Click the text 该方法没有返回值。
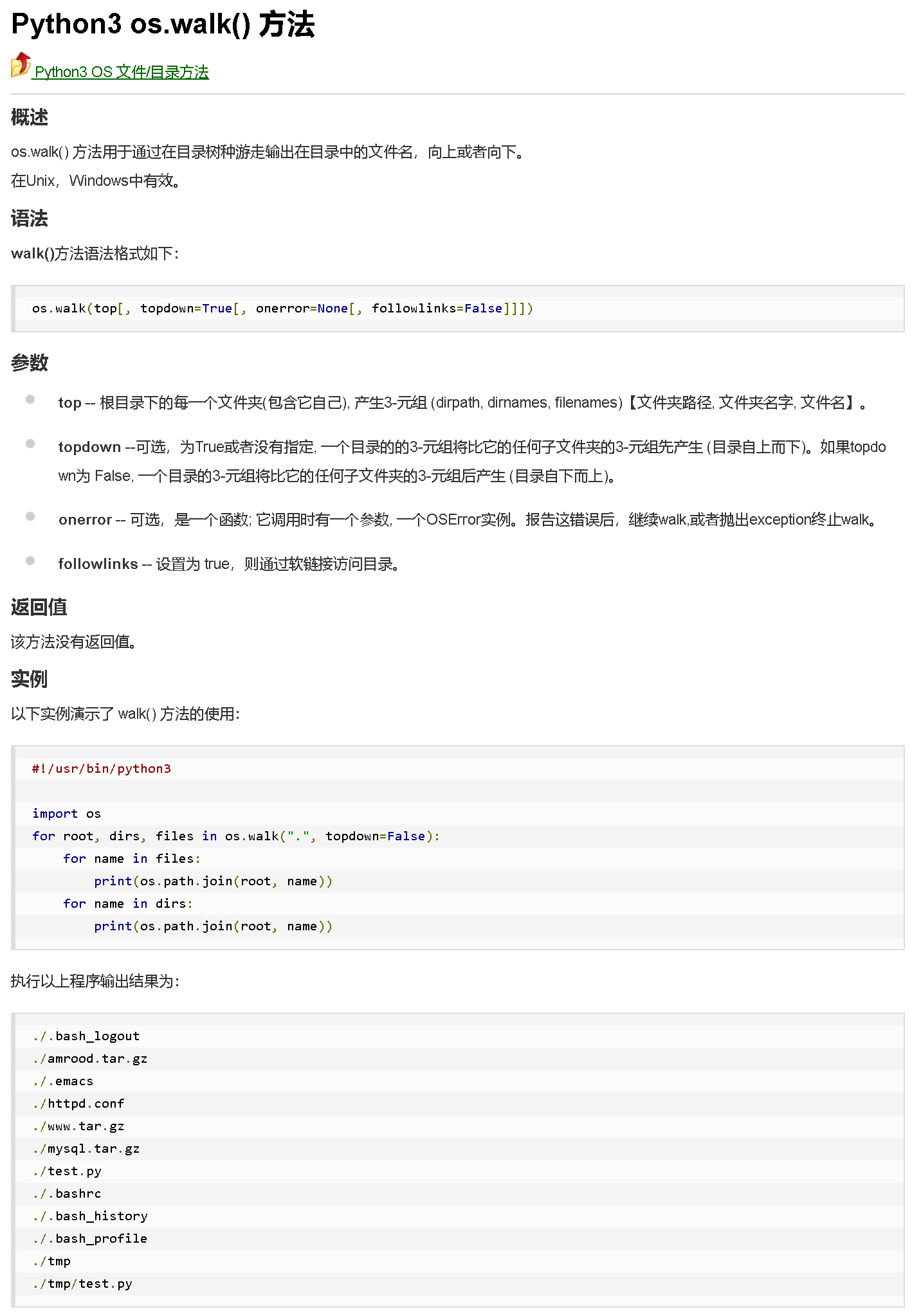This screenshot has width=912, height=1316. (x=74, y=642)
